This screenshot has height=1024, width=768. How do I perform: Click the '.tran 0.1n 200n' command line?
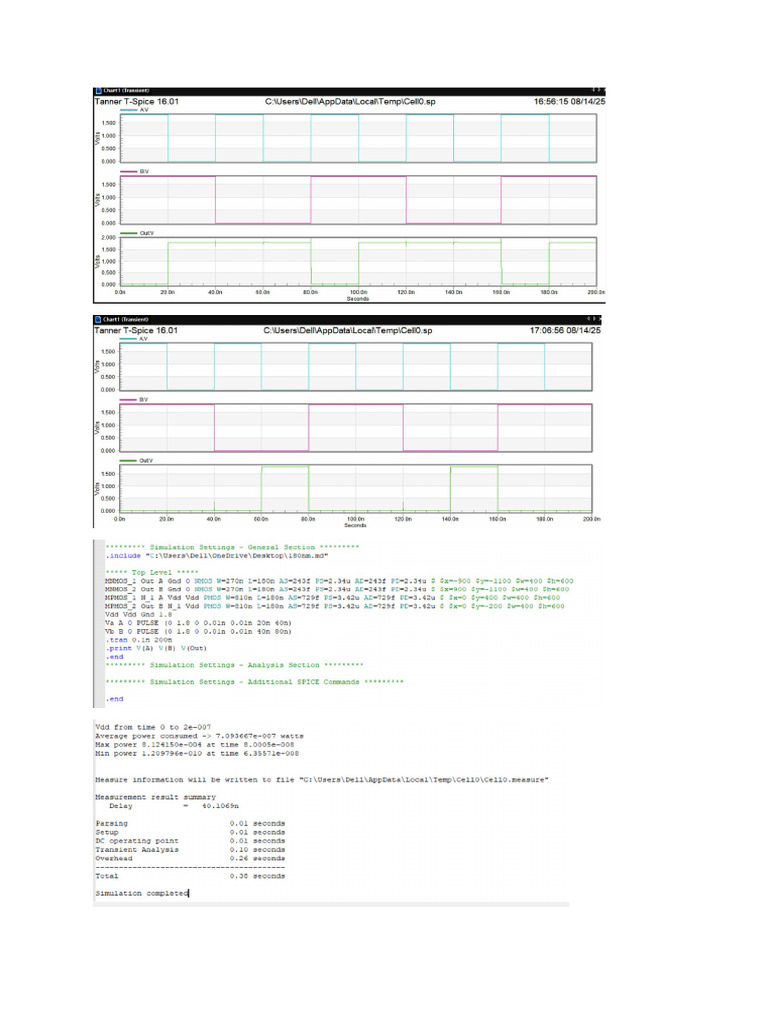tap(138, 640)
